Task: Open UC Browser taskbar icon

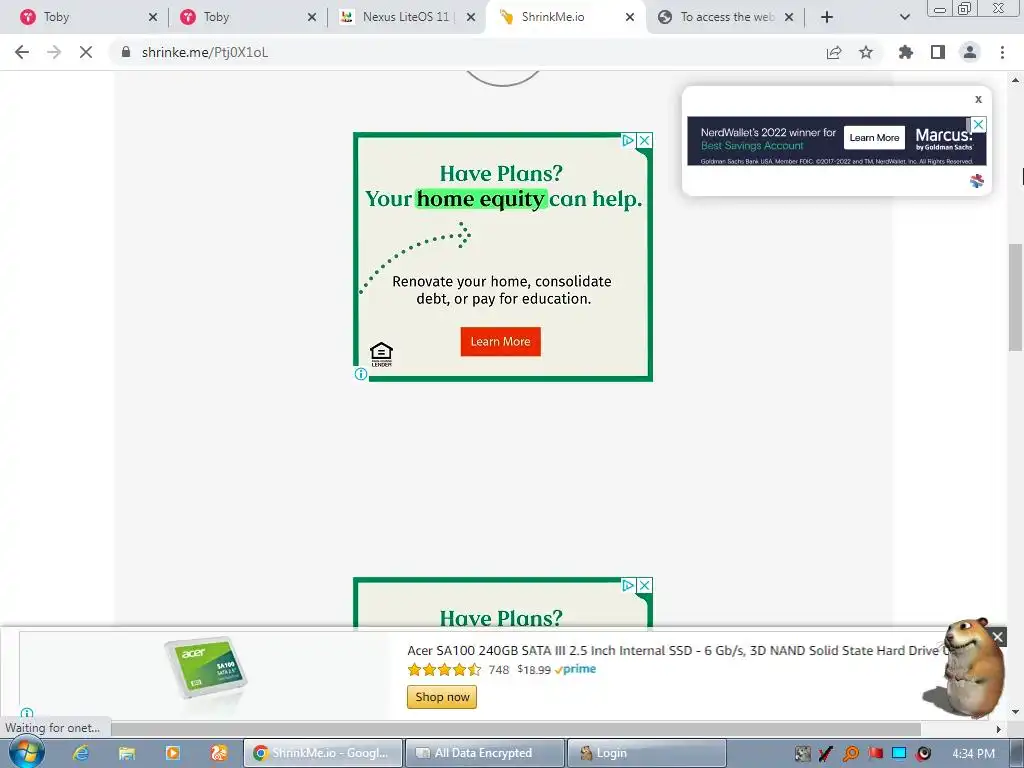Action: (219, 753)
